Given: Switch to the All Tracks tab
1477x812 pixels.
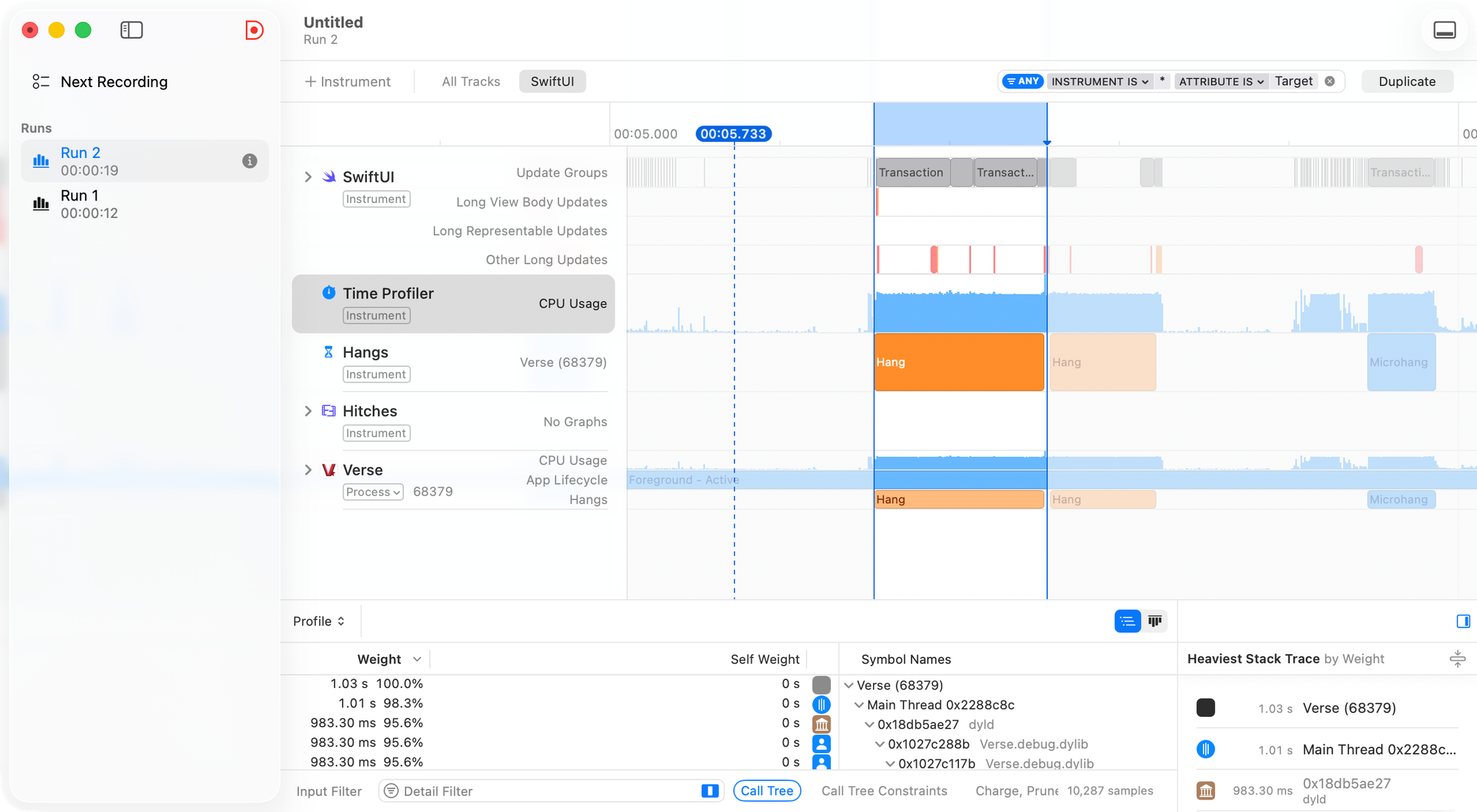Looking at the screenshot, I should [x=470, y=81].
